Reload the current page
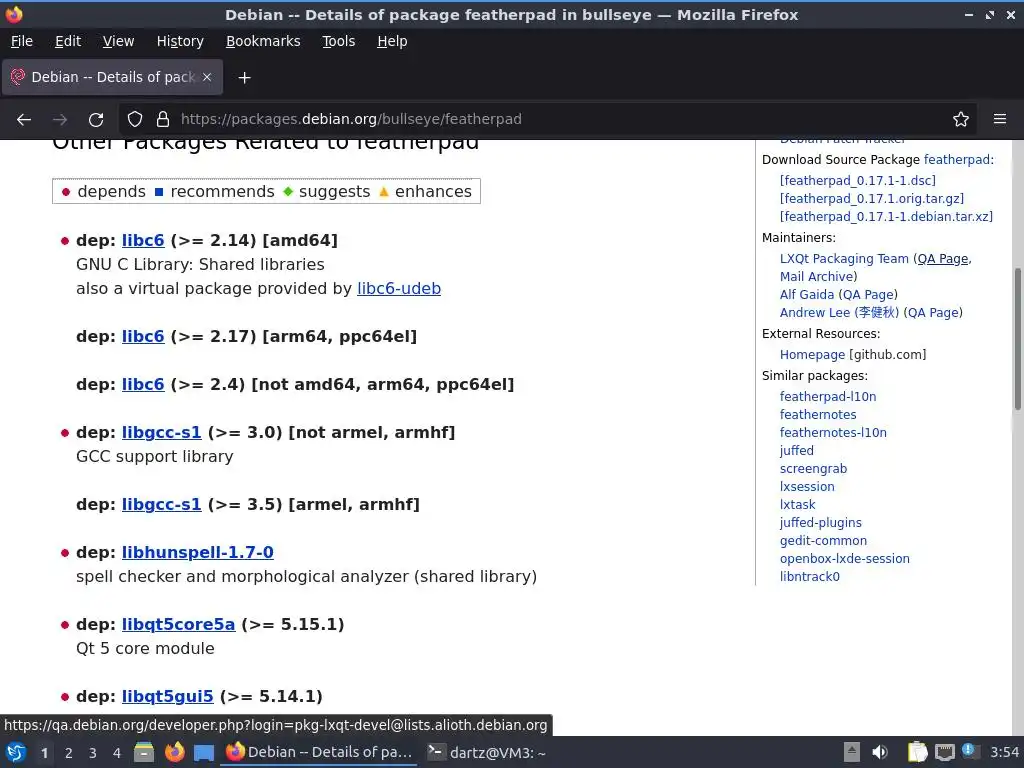The width and height of the screenshot is (1024, 768). [x=96, y=119]
